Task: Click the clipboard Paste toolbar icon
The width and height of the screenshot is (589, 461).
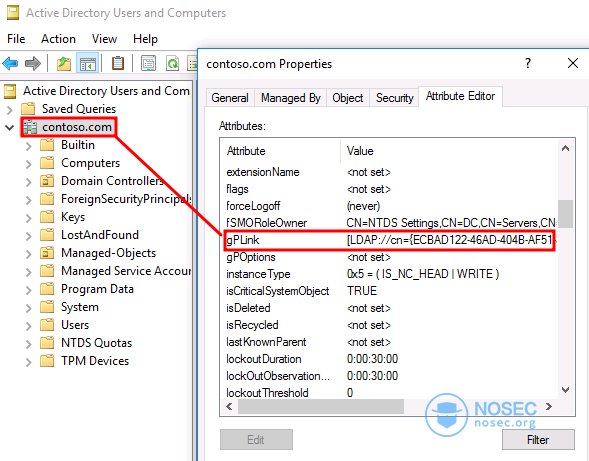Action: click(118, 63)
